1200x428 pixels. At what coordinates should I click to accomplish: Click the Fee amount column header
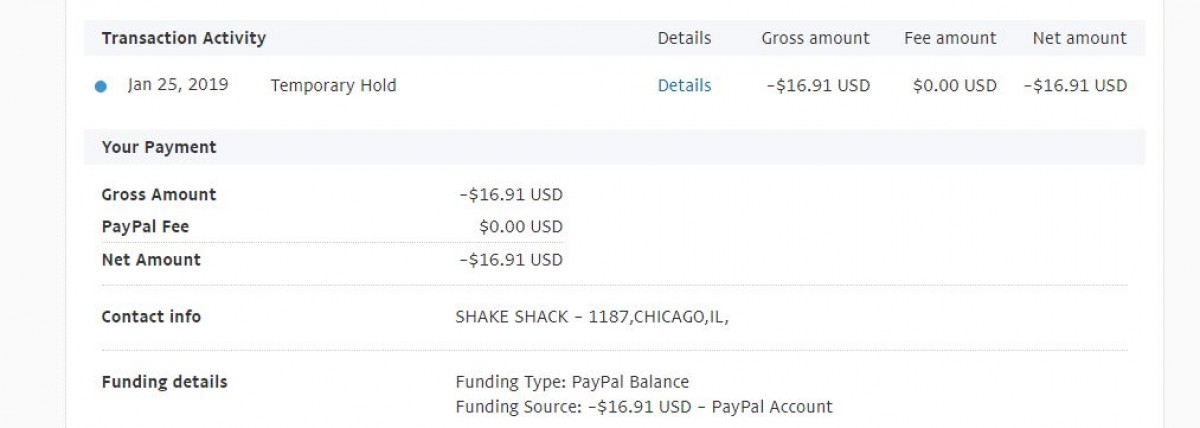[950, 38]
